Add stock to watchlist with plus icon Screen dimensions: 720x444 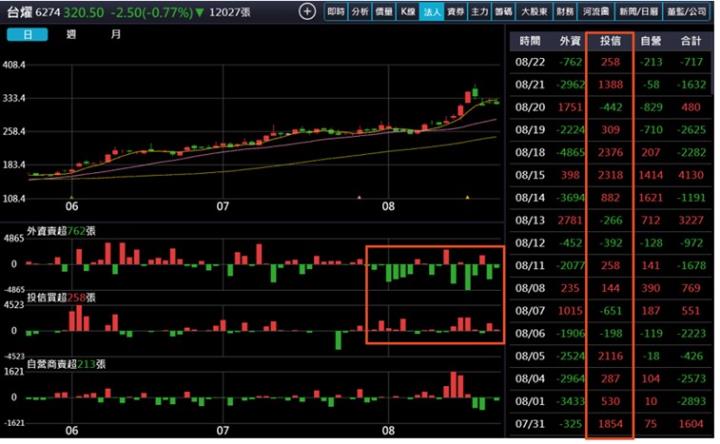pos(307,11)
